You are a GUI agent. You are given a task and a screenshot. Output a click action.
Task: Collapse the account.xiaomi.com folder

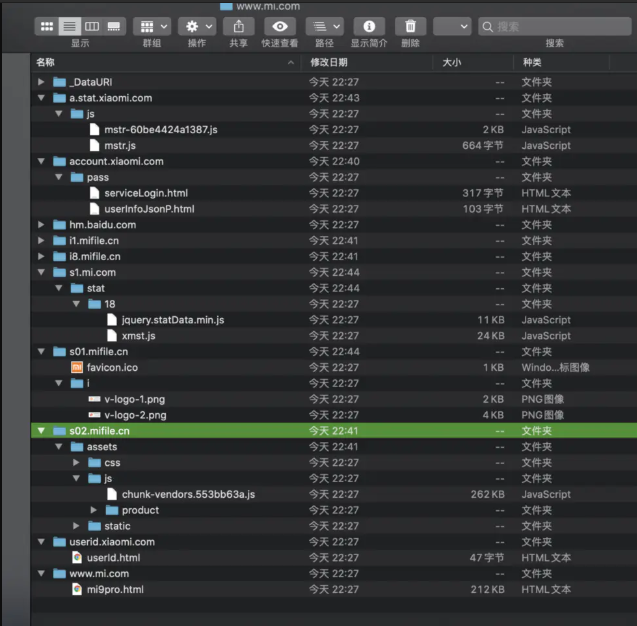[41, 161]
